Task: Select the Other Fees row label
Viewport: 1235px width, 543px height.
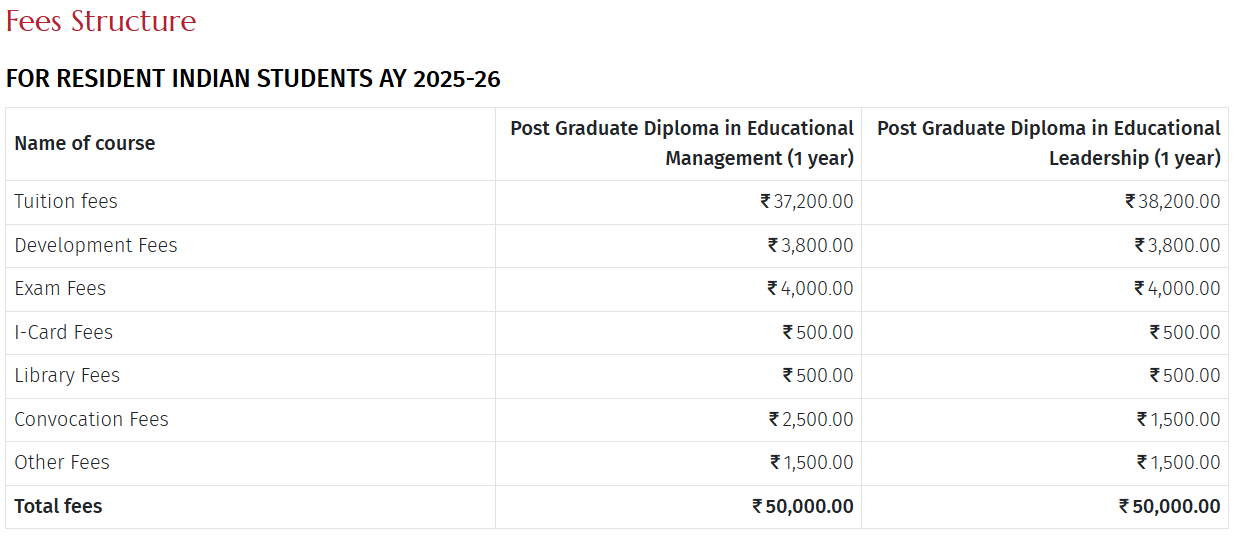Action: 62,462
